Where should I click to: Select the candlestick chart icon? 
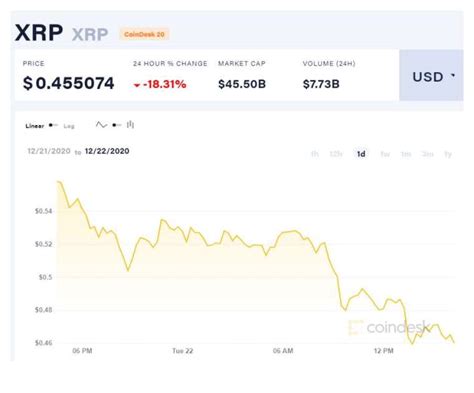pyautogui.click(x=130, y=125)
